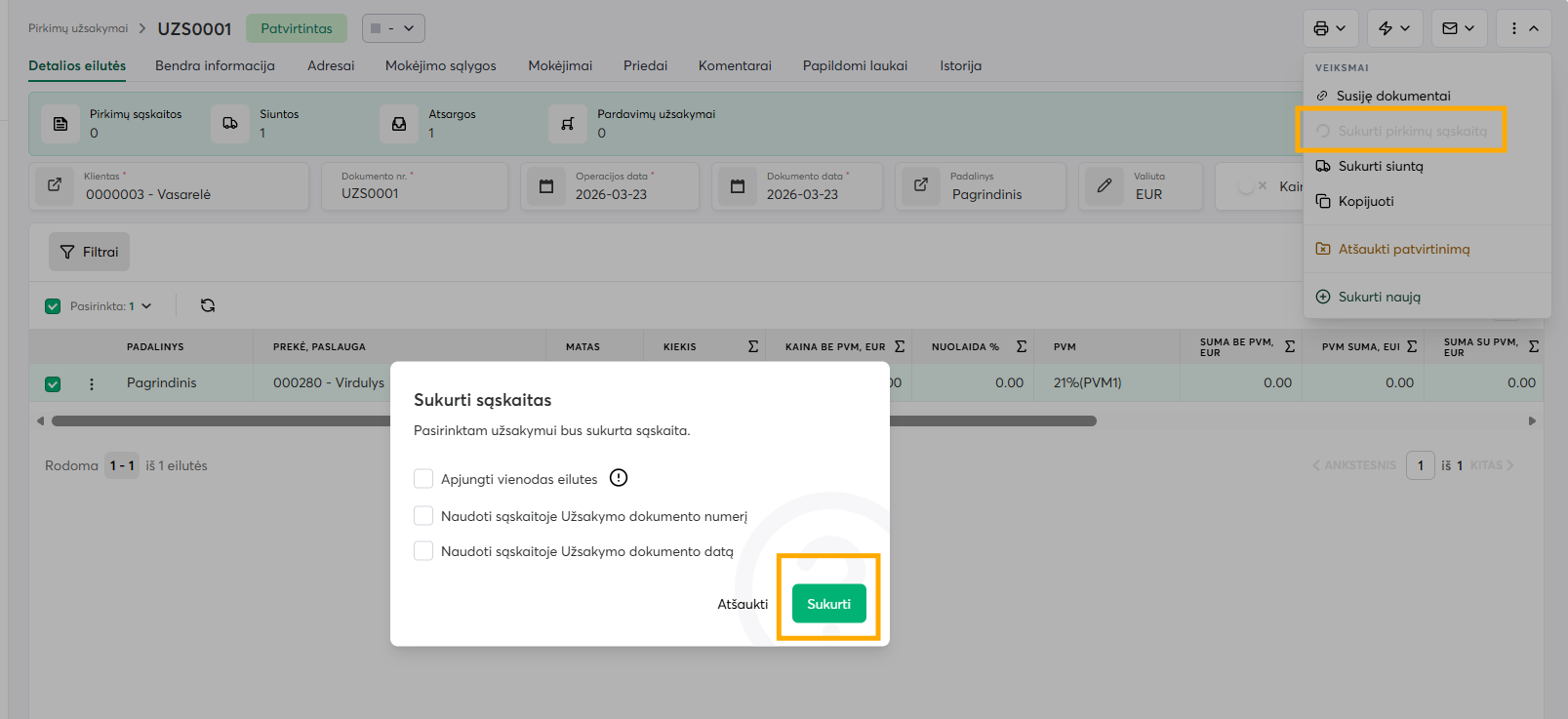Click the info icon beside Apjungti vienodas eilutes

point(619,478)
